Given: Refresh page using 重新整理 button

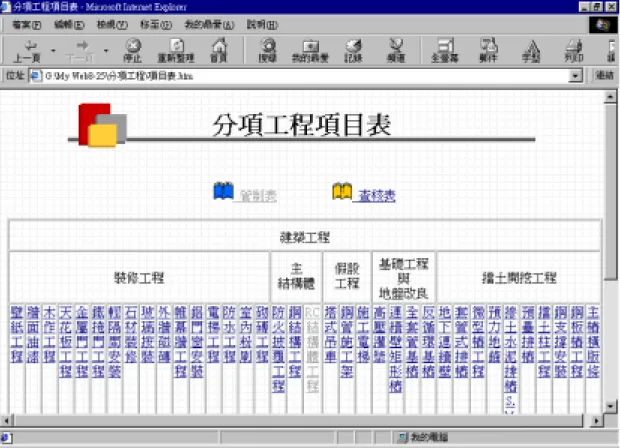Looking at the screenshot, I should 176,51.
